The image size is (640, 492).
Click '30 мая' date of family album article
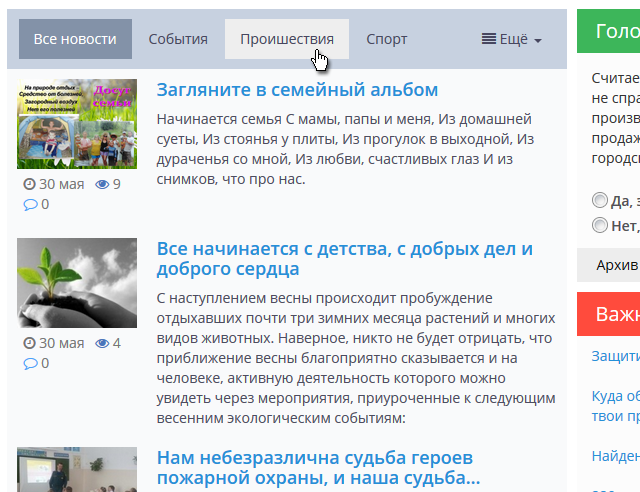(62, 185)
